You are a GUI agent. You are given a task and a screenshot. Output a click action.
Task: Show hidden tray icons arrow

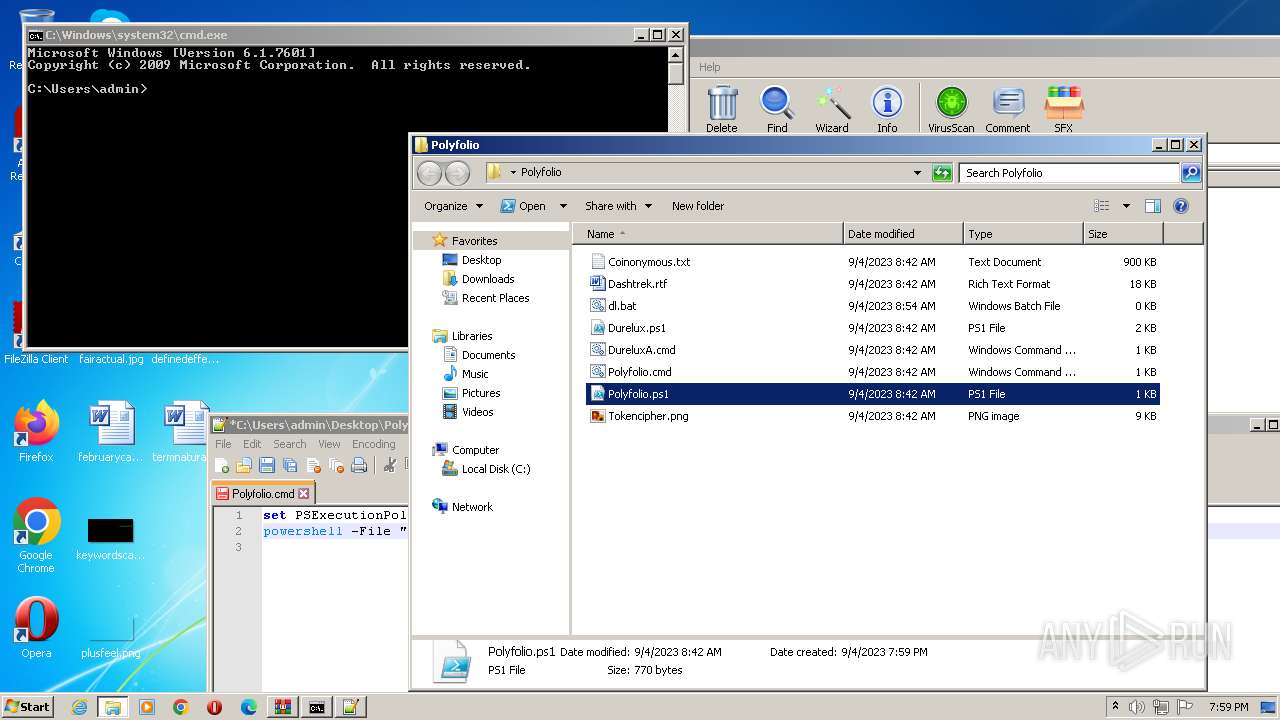[x=1116, y=707]
